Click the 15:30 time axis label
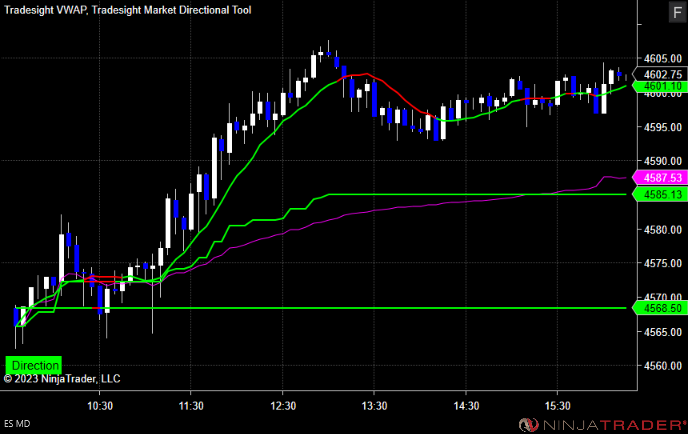The height and width of the screenshot is (434, 688). coord(558,406)
